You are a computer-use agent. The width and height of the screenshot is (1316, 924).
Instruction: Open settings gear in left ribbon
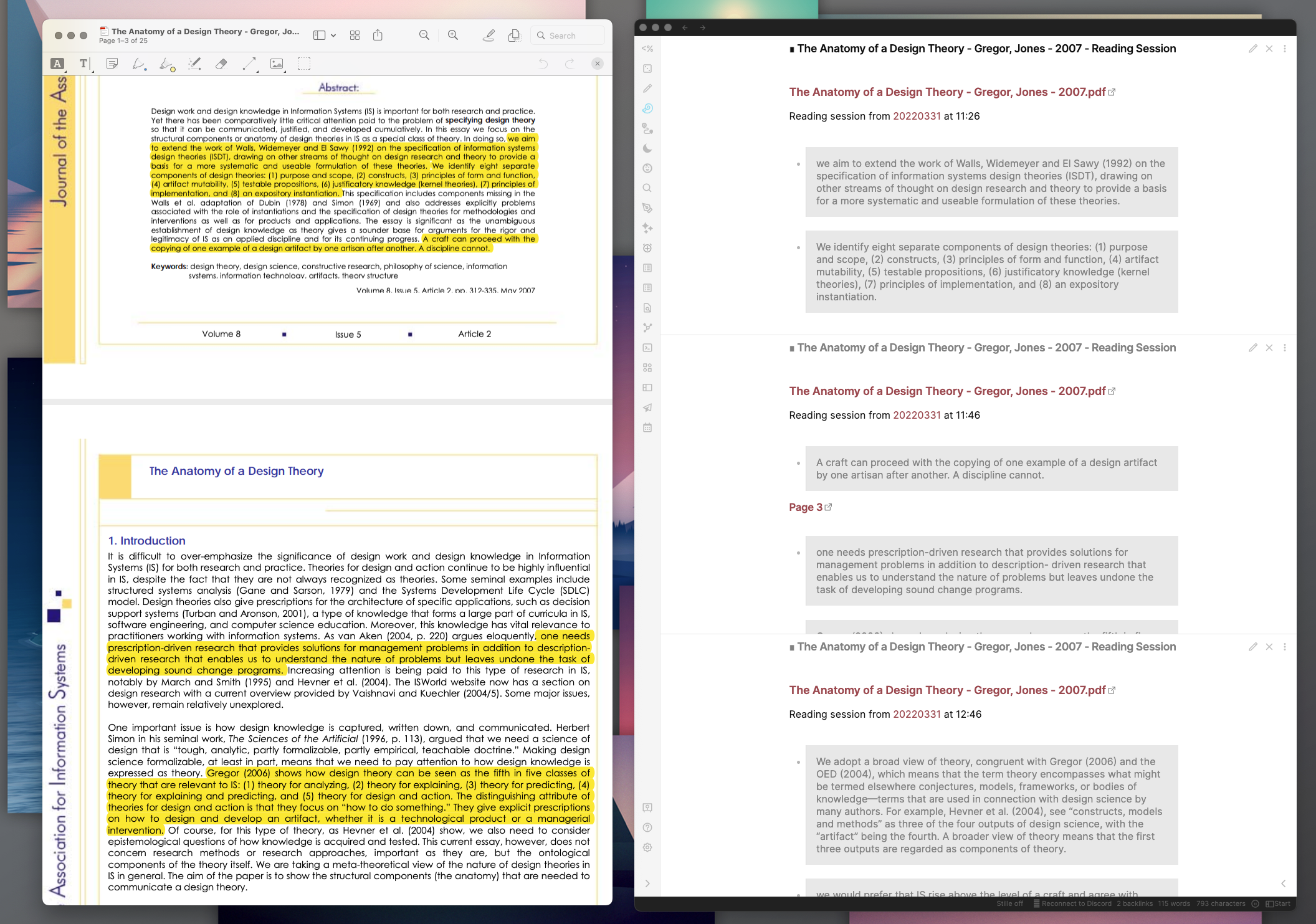[647, 847]
